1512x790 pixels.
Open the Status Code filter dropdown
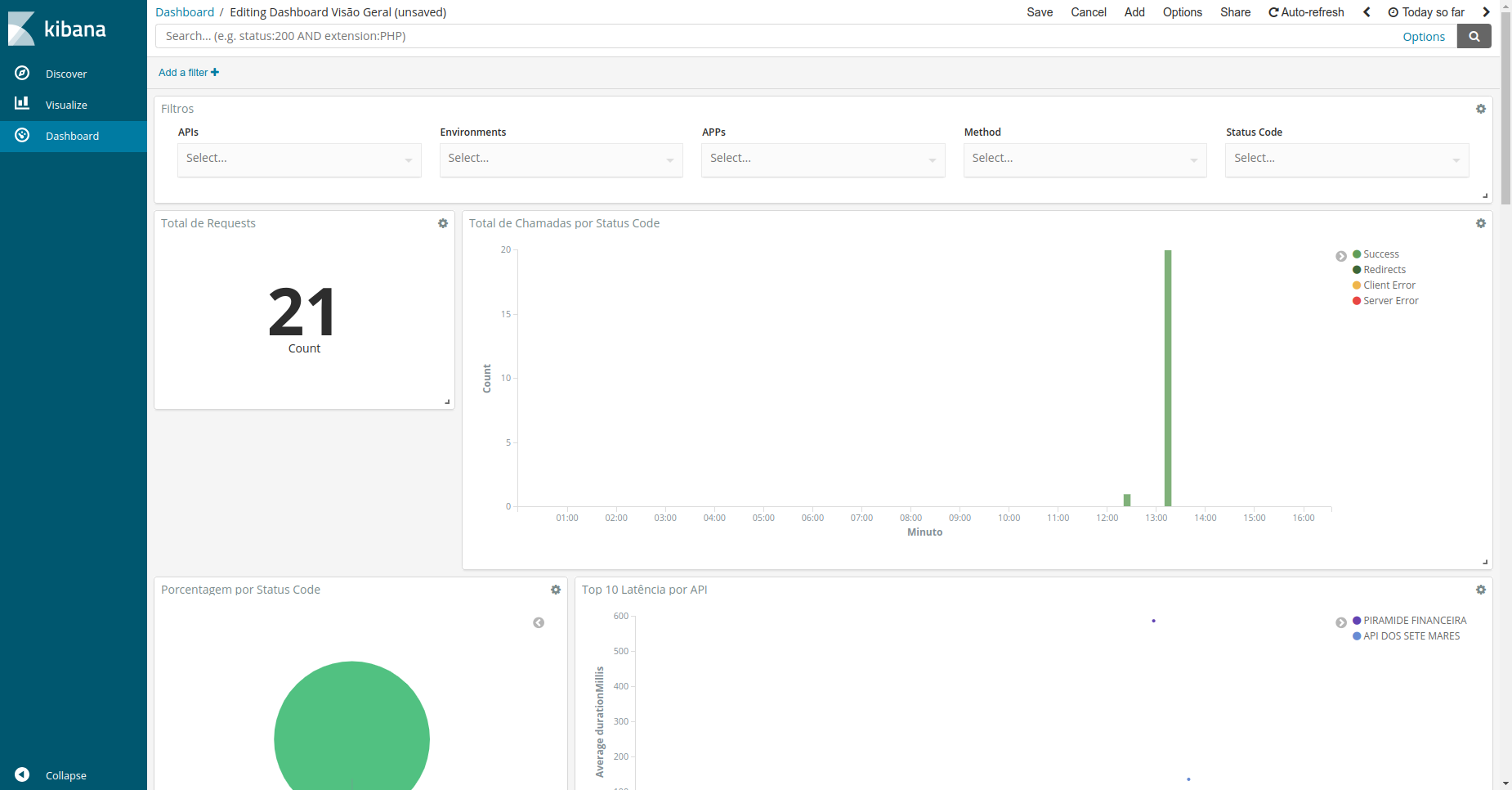tap(1346, 159)
